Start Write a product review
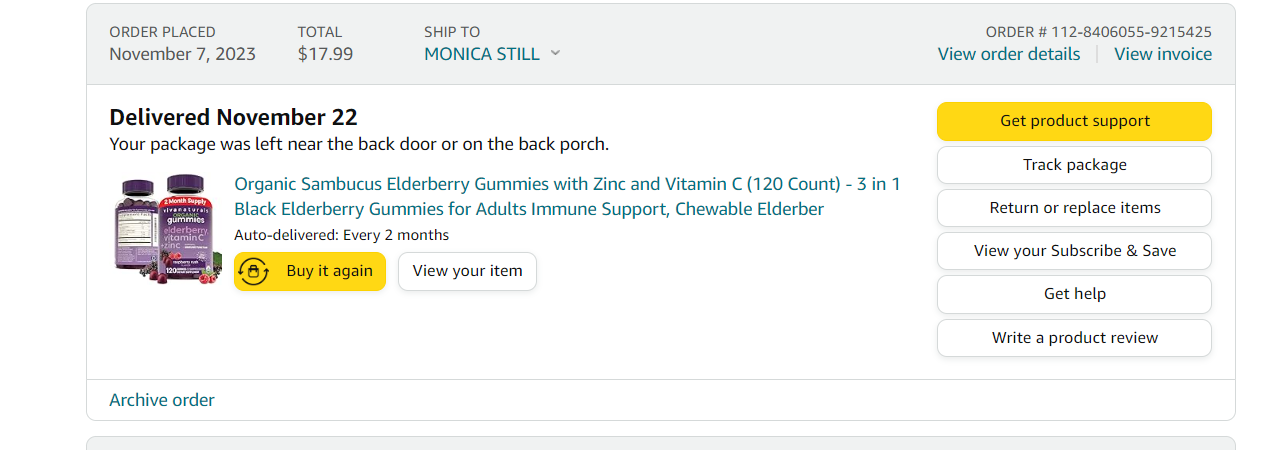This screenshot has height=450, width=1281. click(x=1074, y=338)
